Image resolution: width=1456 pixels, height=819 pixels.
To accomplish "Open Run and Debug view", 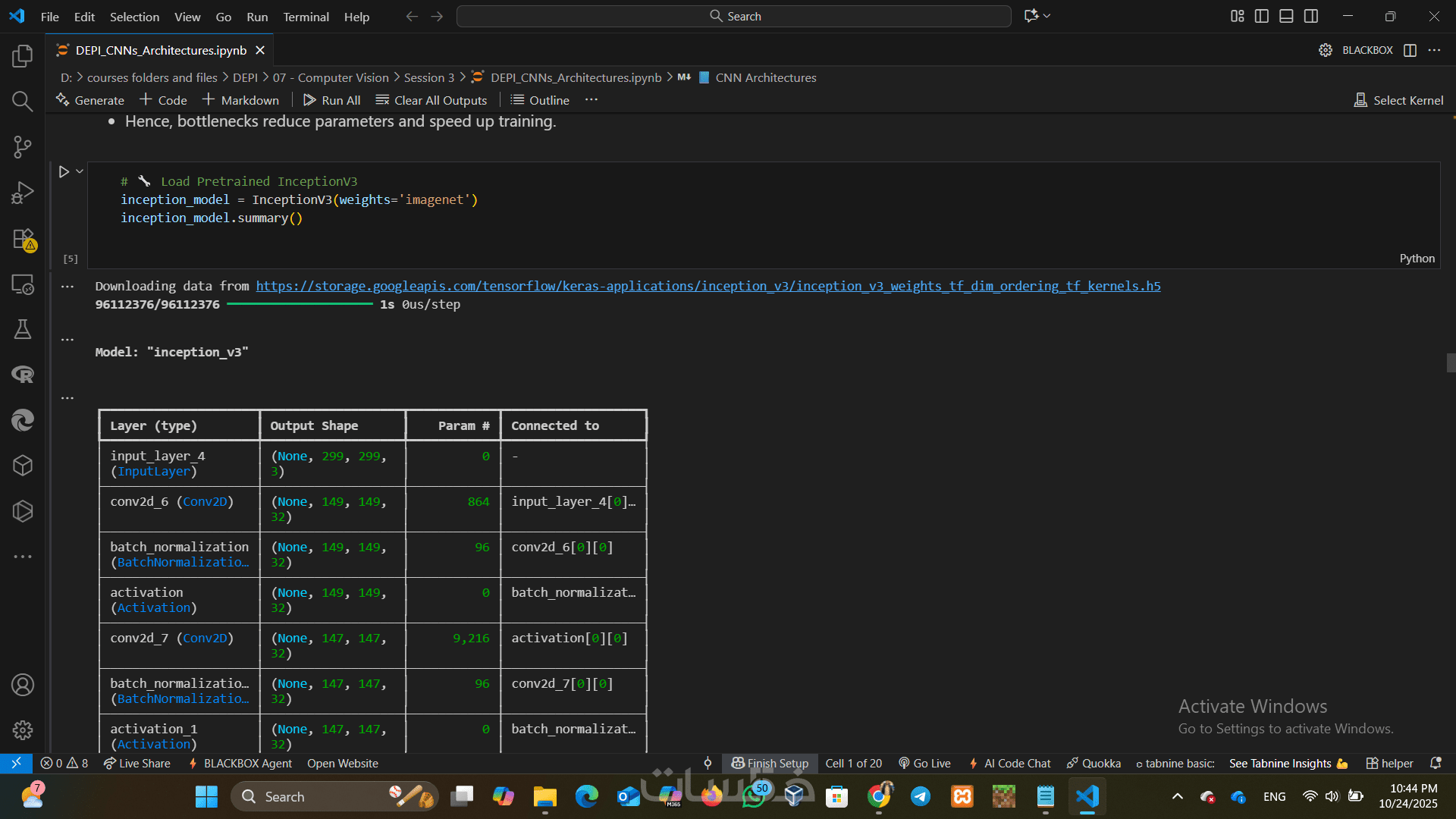I will (x=23, y=193).
